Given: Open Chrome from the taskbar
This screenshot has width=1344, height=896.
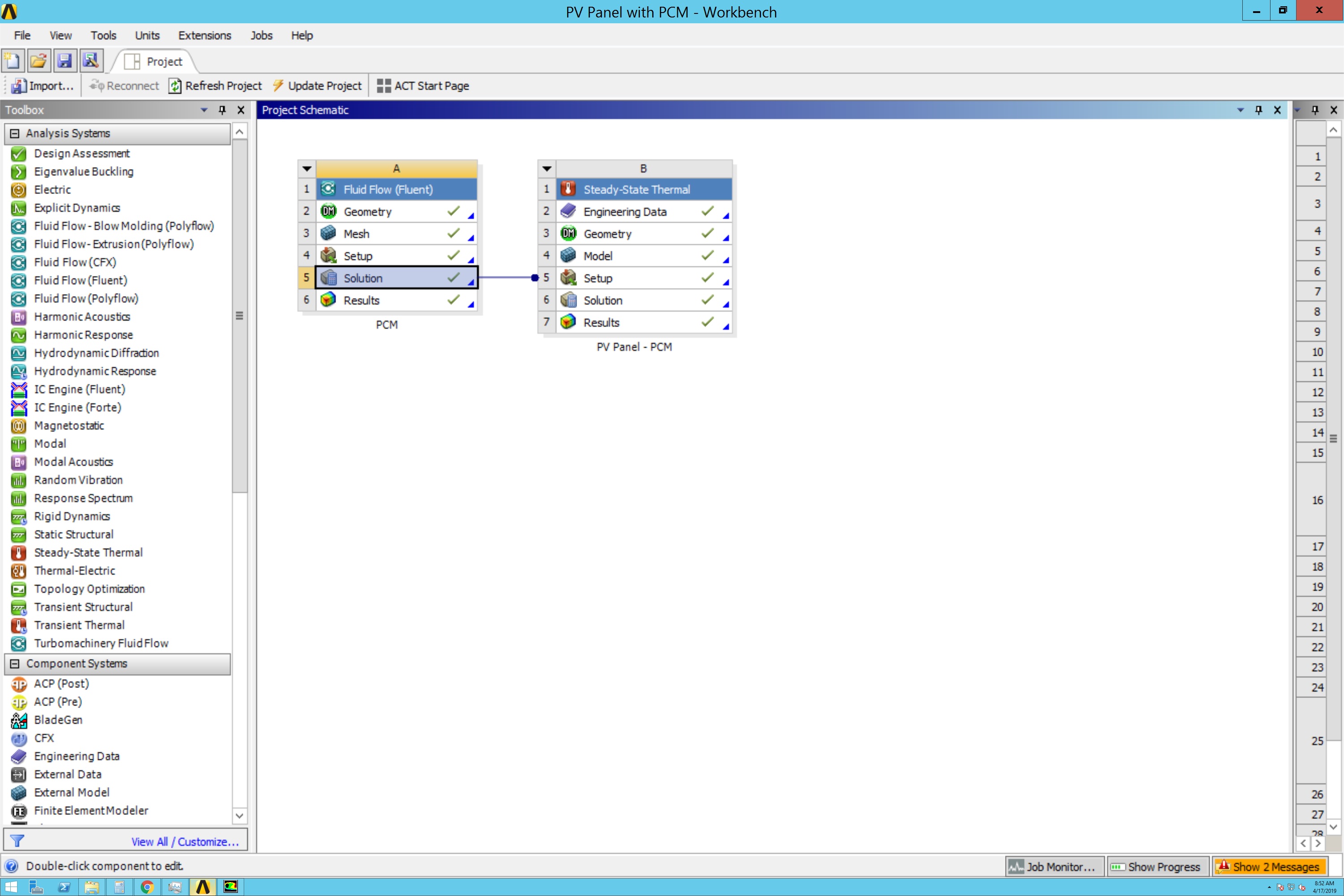Looking at the screenshot, I should tap(147, 887).
